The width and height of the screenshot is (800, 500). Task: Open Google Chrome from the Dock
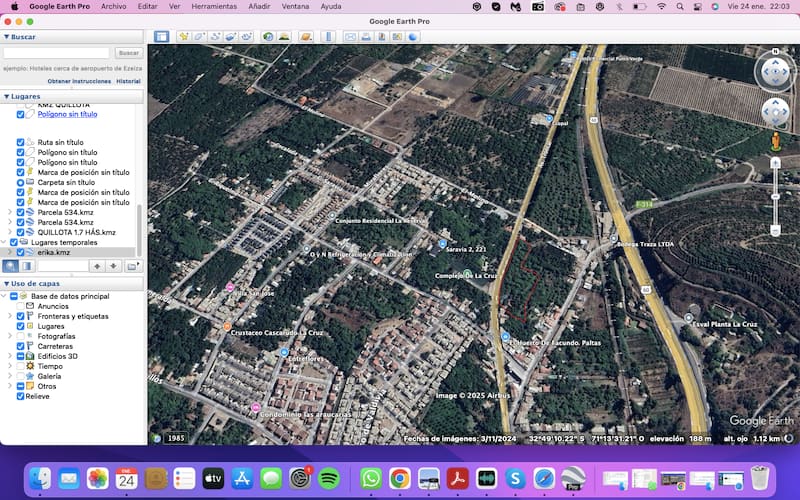pos(400,479)
